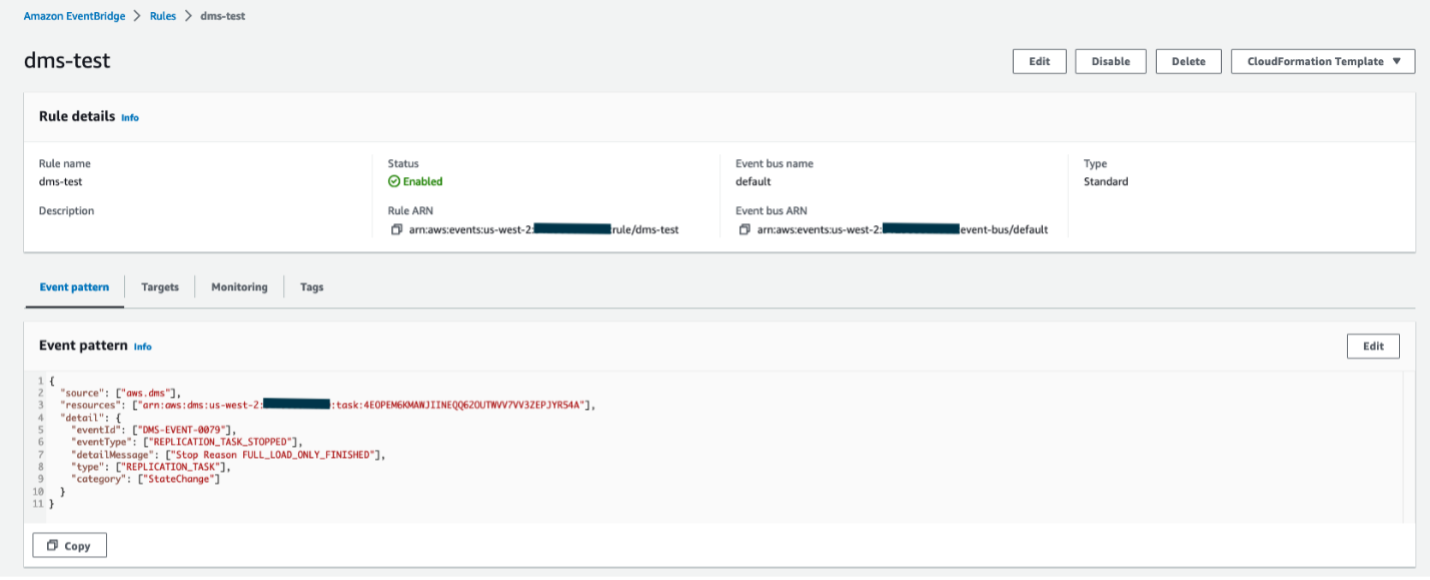This screenshot has width=1430, height=580.
Task: Click the detailMessage Stop Reason line
Action: (229, 455)
